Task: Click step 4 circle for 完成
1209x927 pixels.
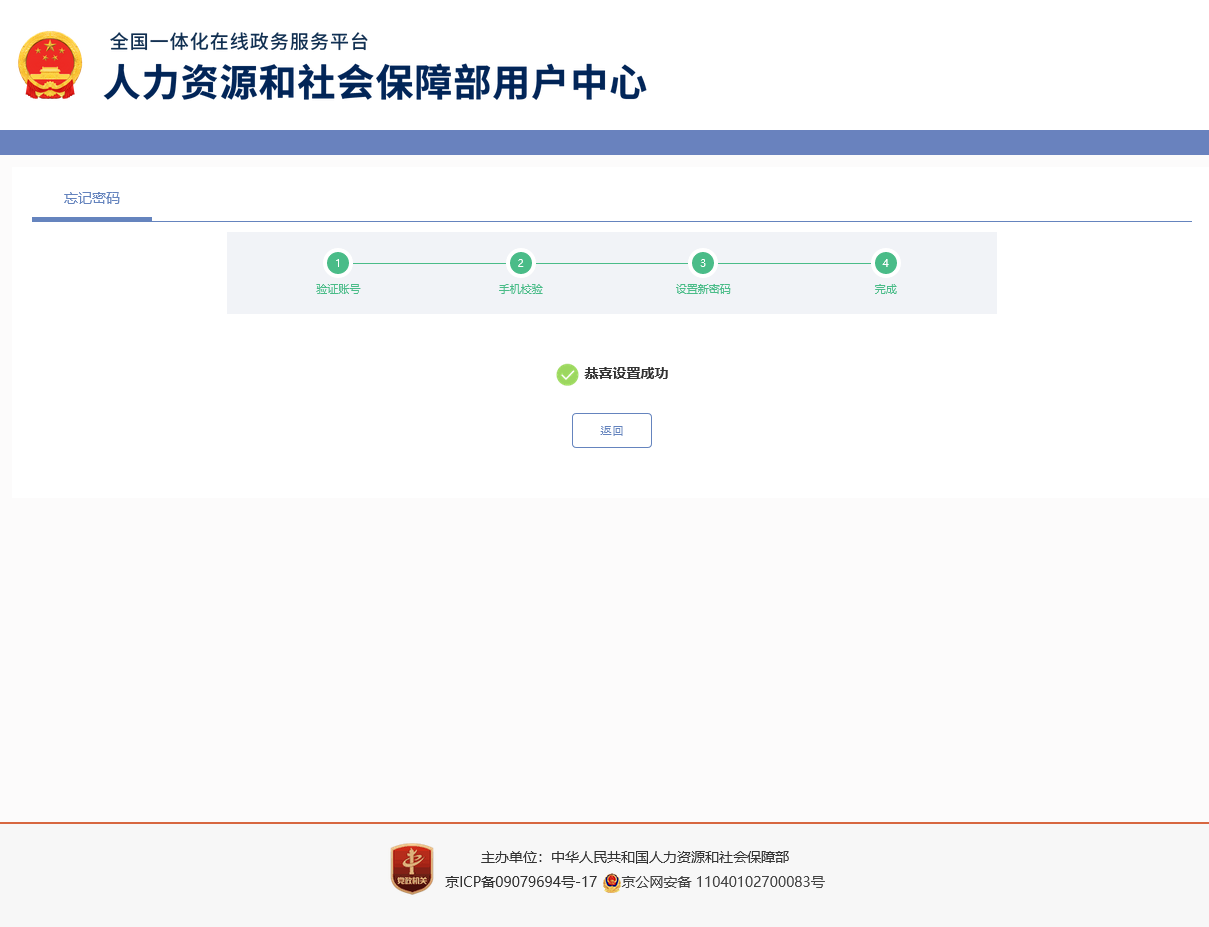Action: 885,263
